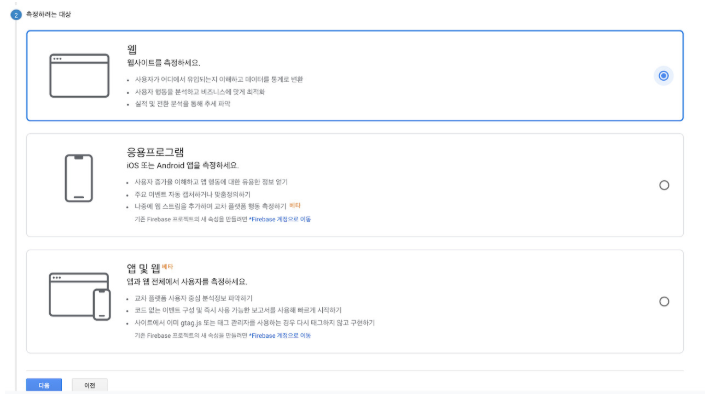
Task: Click the browser window icon for 웹
Action: [79, 76]
